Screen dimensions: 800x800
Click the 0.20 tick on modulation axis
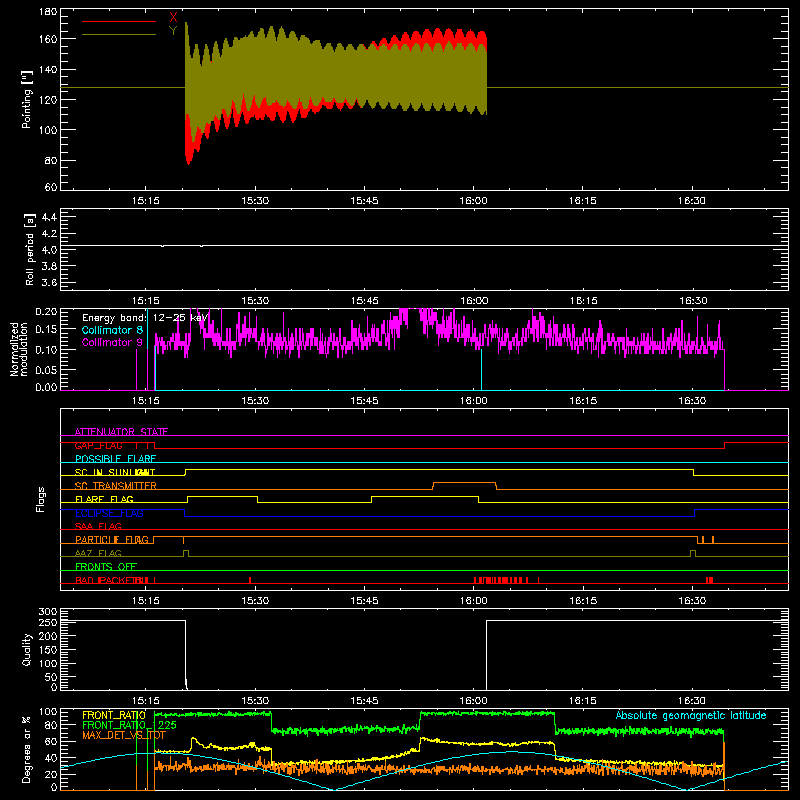point(46,311)
